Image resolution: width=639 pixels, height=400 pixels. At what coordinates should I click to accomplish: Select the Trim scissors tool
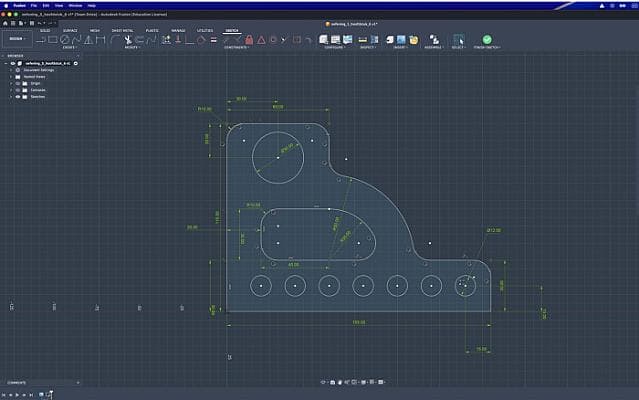coord(128,40)
